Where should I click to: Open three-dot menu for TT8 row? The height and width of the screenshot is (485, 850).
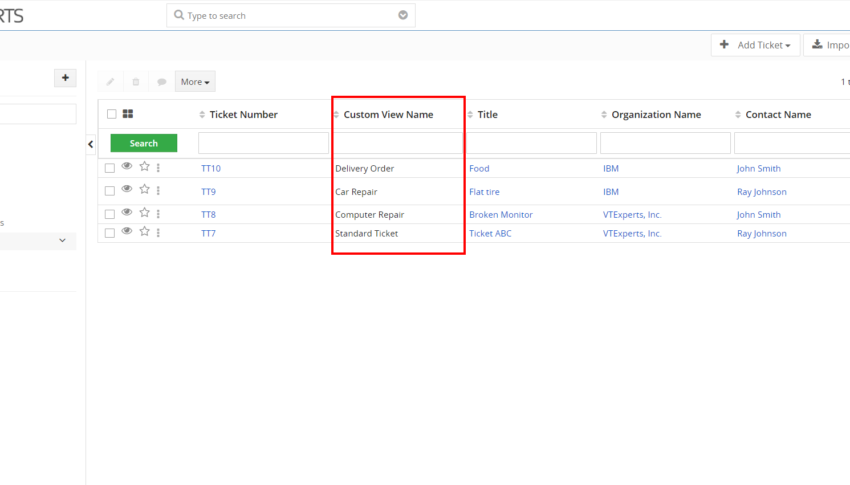pos(158,214)
